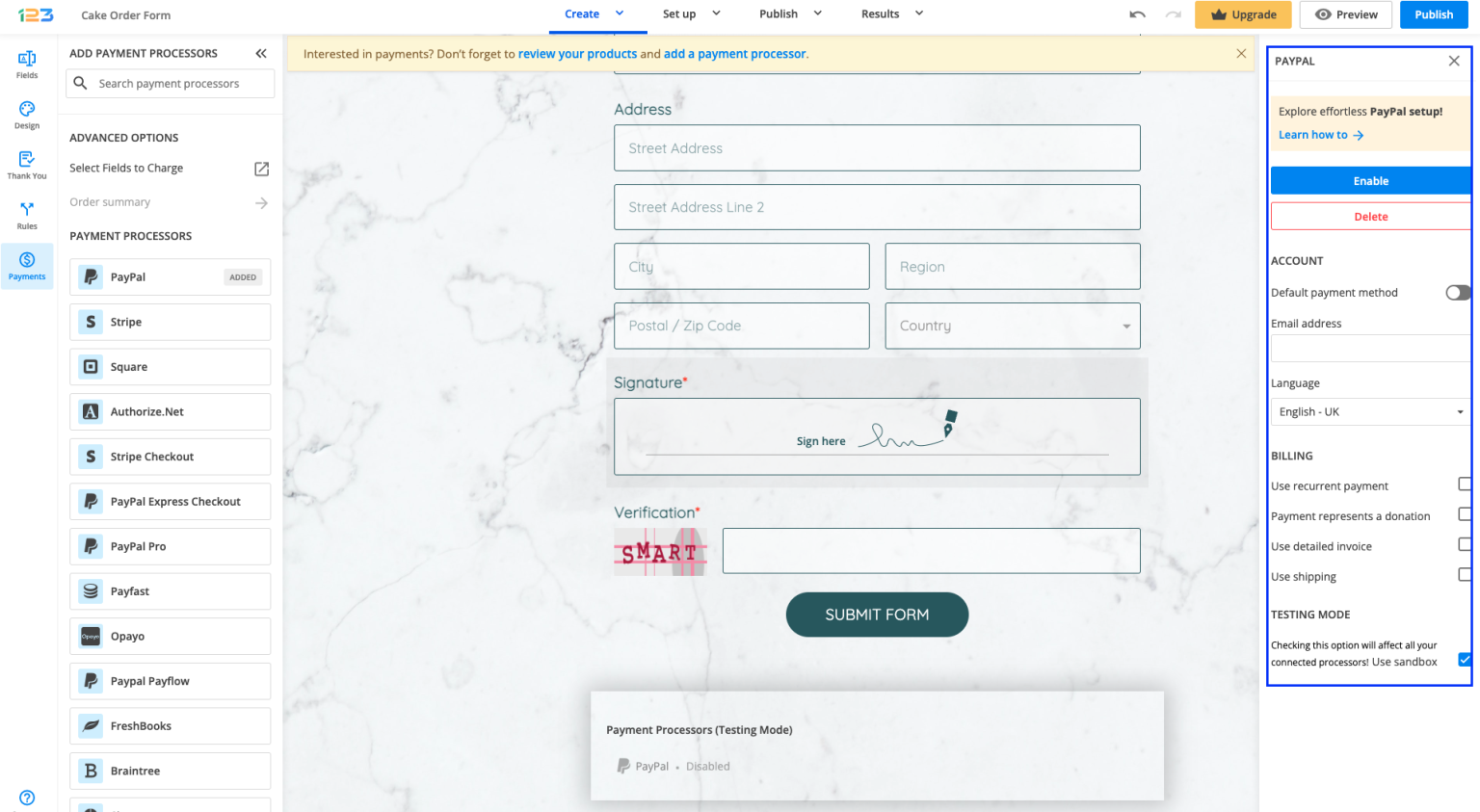Image resolution: width=1480 pixels, height=812 pixels.
Task: Click the verification captcha input field
Action: pos(932,551)
